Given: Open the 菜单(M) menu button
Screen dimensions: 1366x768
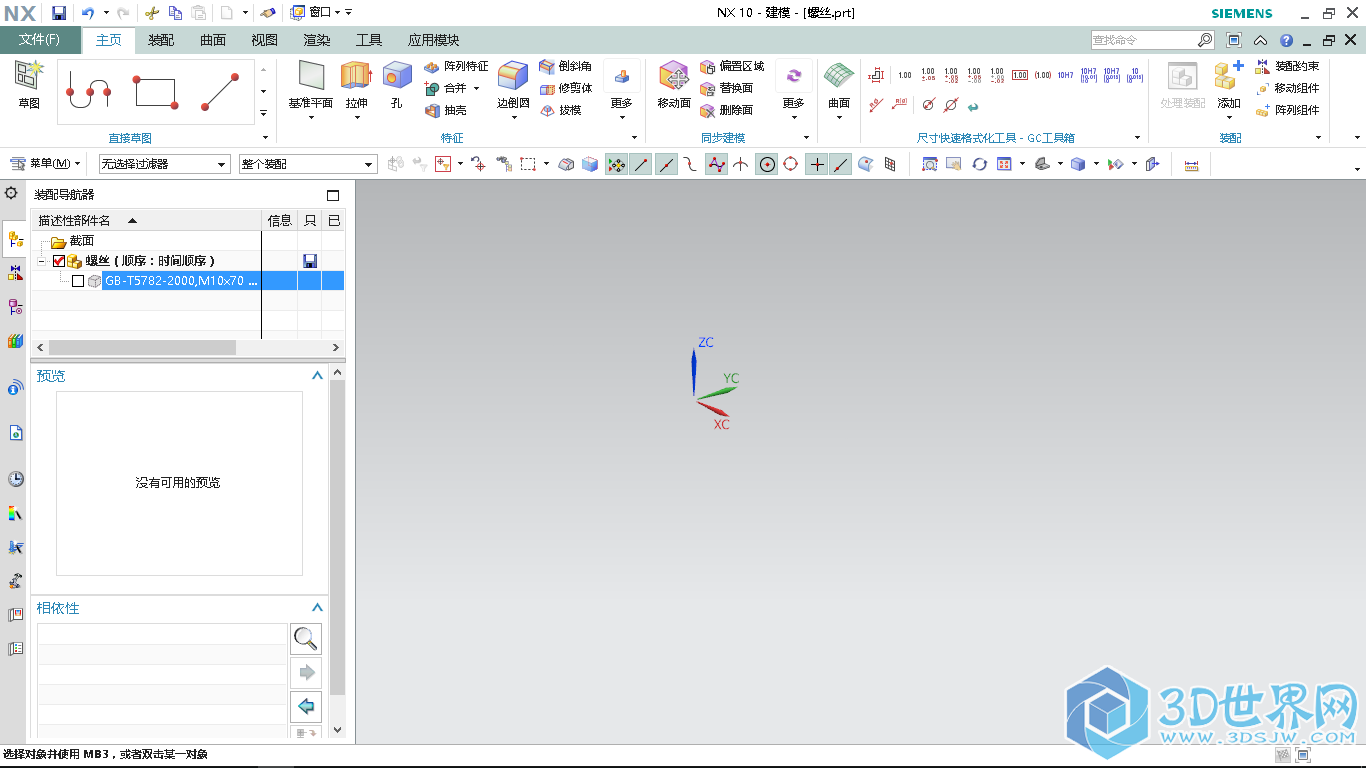Looking at the screenshot, I should pyautogui.click(x=45, y=164).
